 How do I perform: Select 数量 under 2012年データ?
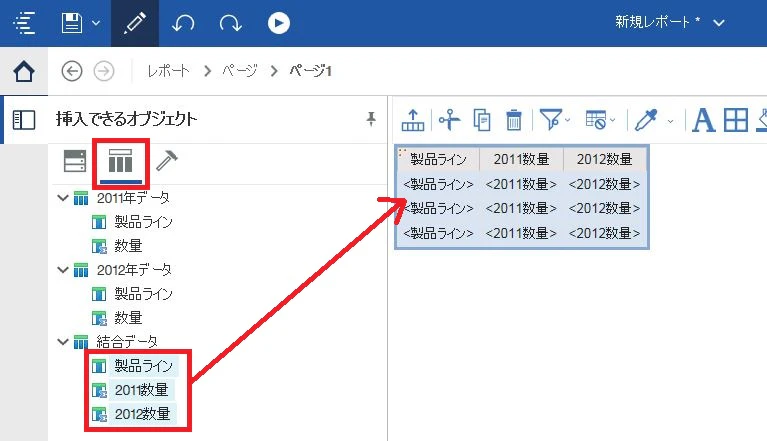pos(128,318)
